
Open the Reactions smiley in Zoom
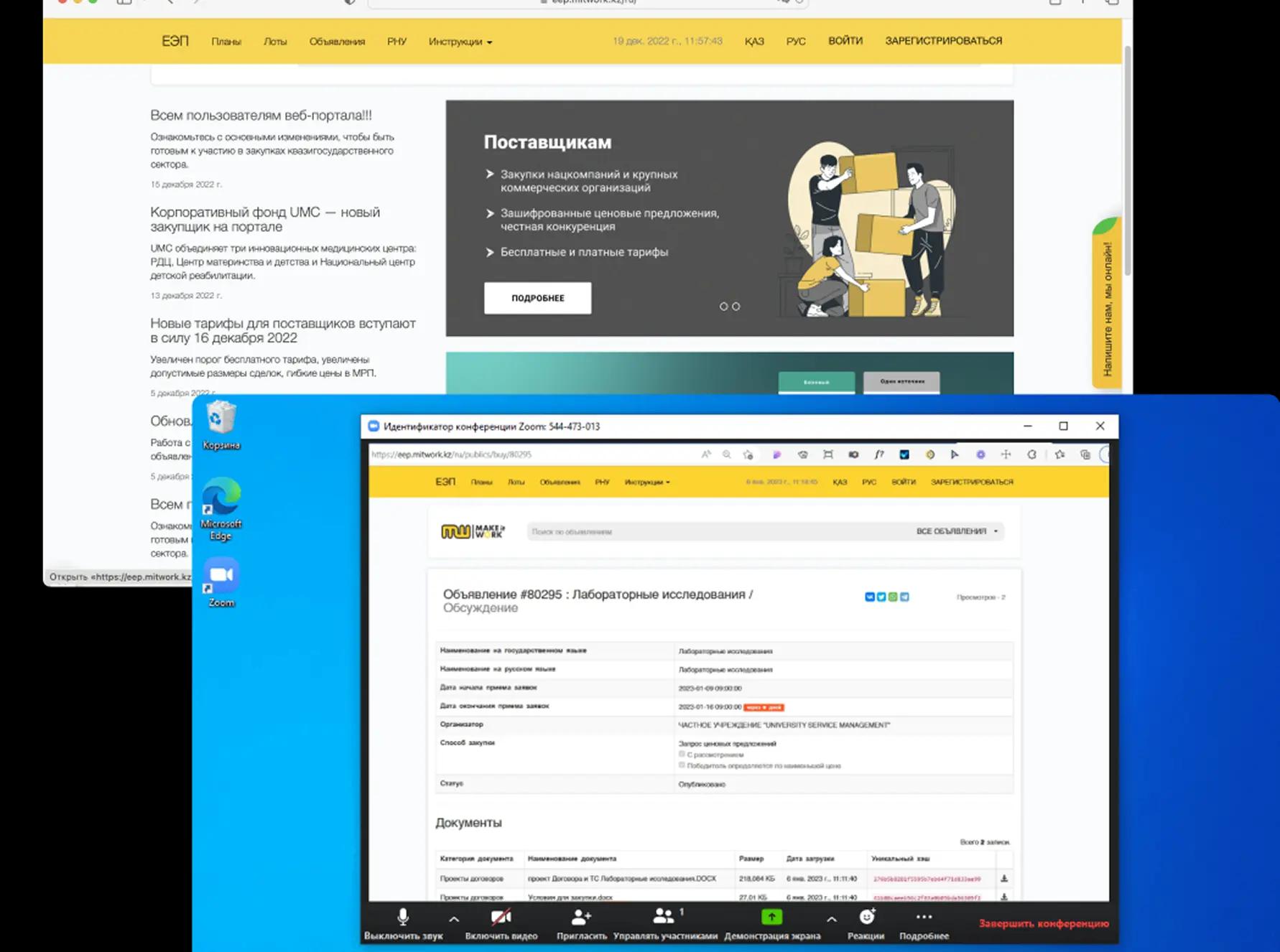[x=866, y=917]
